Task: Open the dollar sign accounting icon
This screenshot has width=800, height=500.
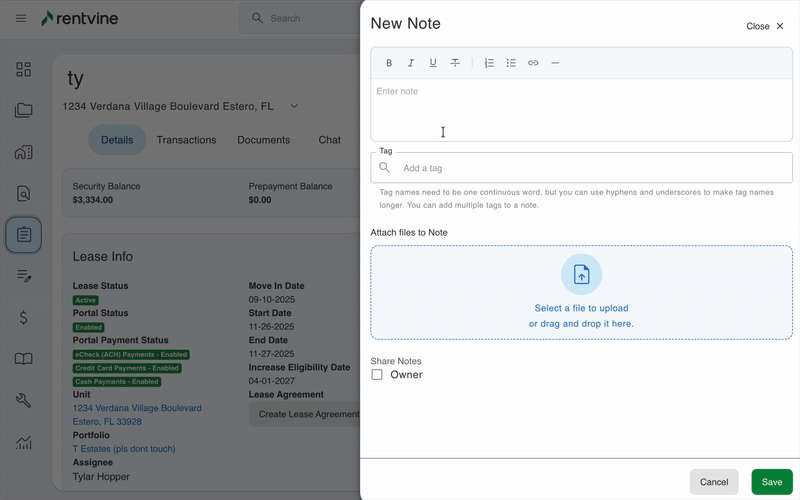Action: point(23,317)
